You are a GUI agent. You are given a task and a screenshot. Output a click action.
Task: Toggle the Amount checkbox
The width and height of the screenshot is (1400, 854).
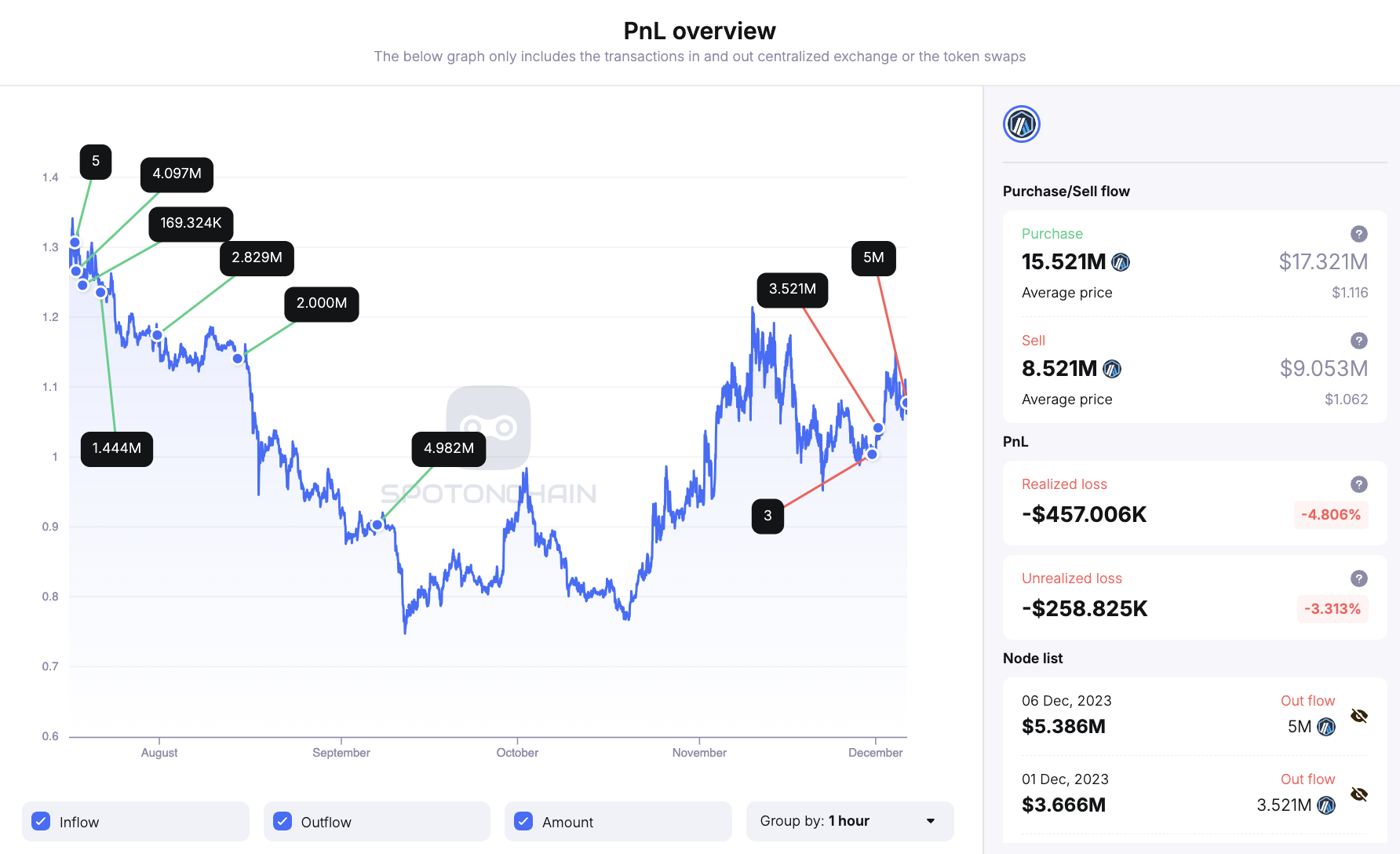click(x=523, y=821)
